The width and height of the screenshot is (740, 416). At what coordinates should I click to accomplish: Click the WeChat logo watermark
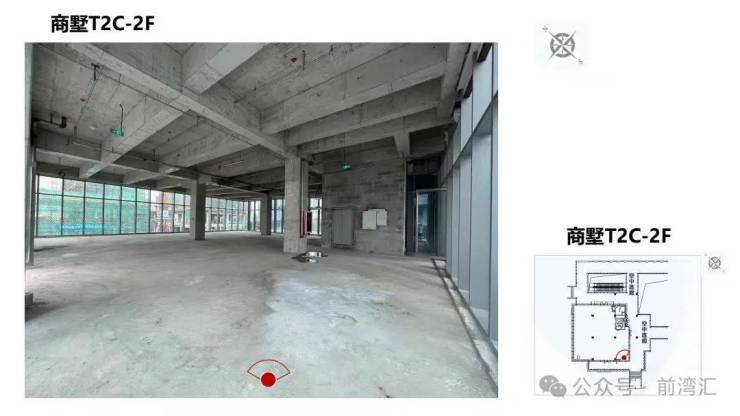[x=553, y=385]
